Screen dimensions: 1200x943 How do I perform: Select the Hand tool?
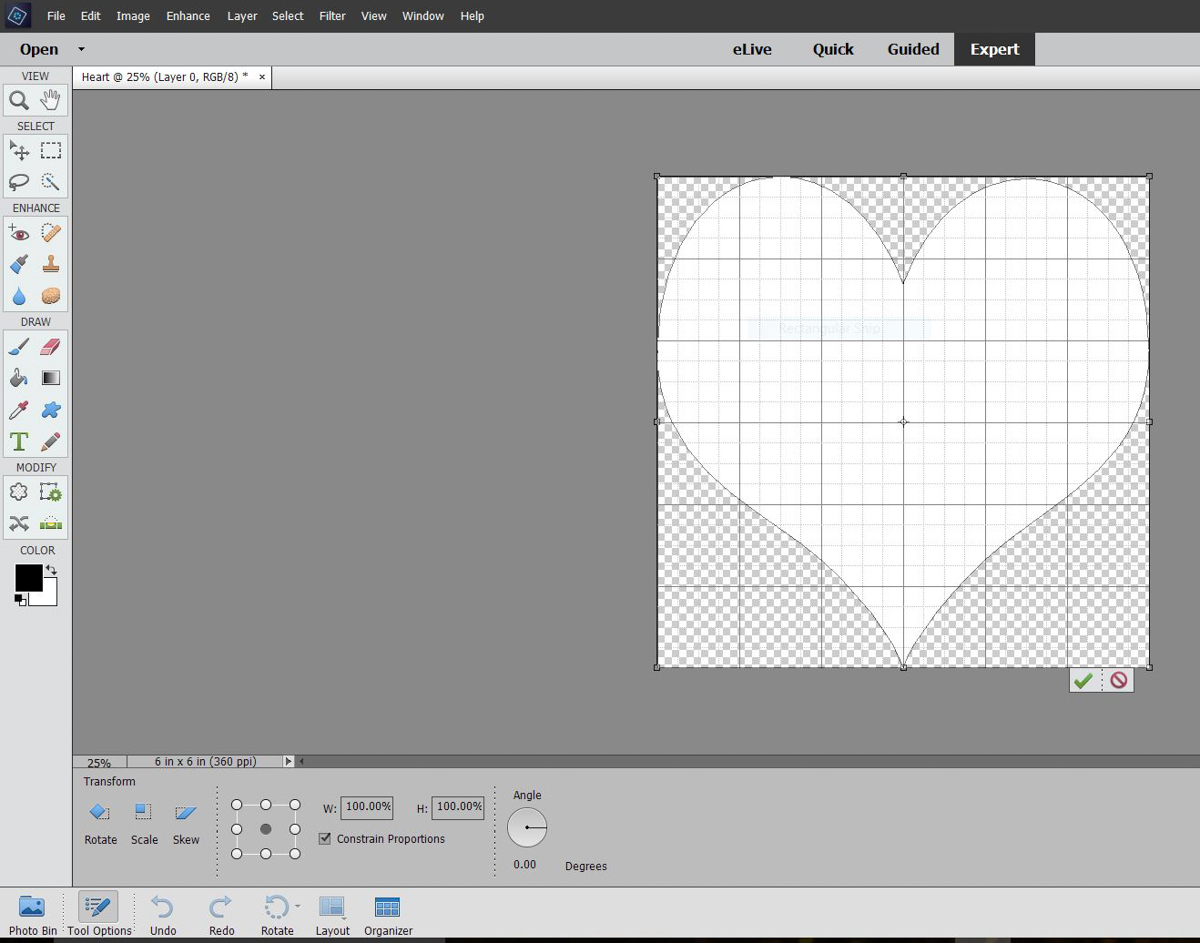(51, 100)
